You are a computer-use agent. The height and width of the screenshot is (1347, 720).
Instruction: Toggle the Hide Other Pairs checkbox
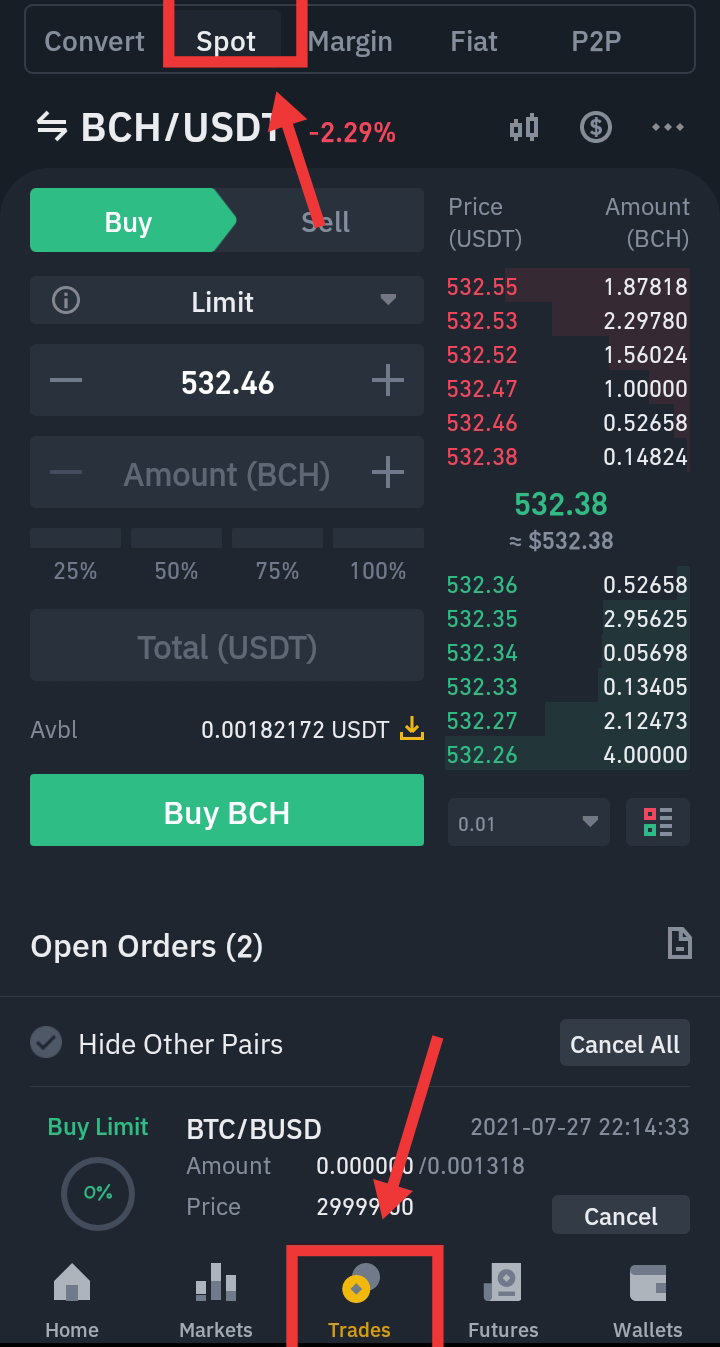46,1044
